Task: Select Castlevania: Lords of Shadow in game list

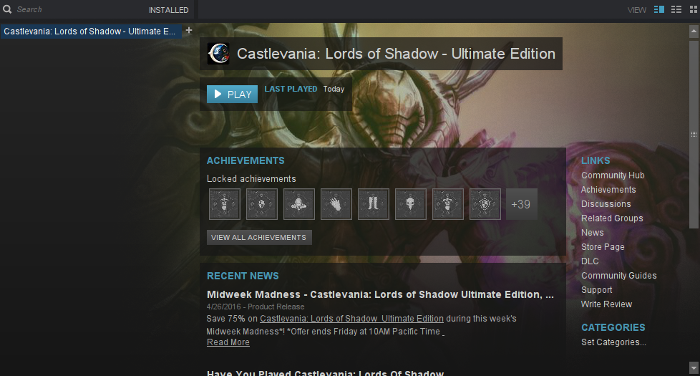Action: [91, 31]
